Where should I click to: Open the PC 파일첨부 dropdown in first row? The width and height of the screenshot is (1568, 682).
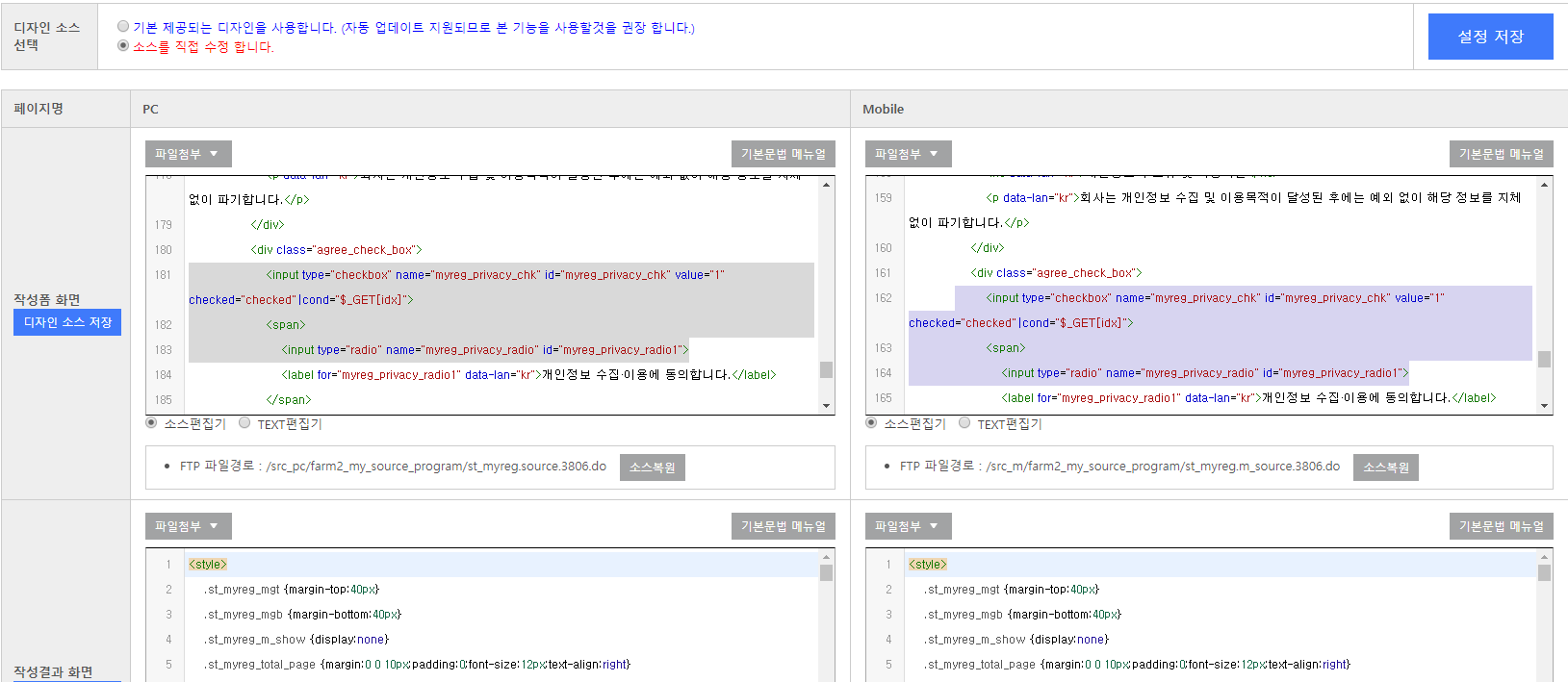(x=189, y=154)
